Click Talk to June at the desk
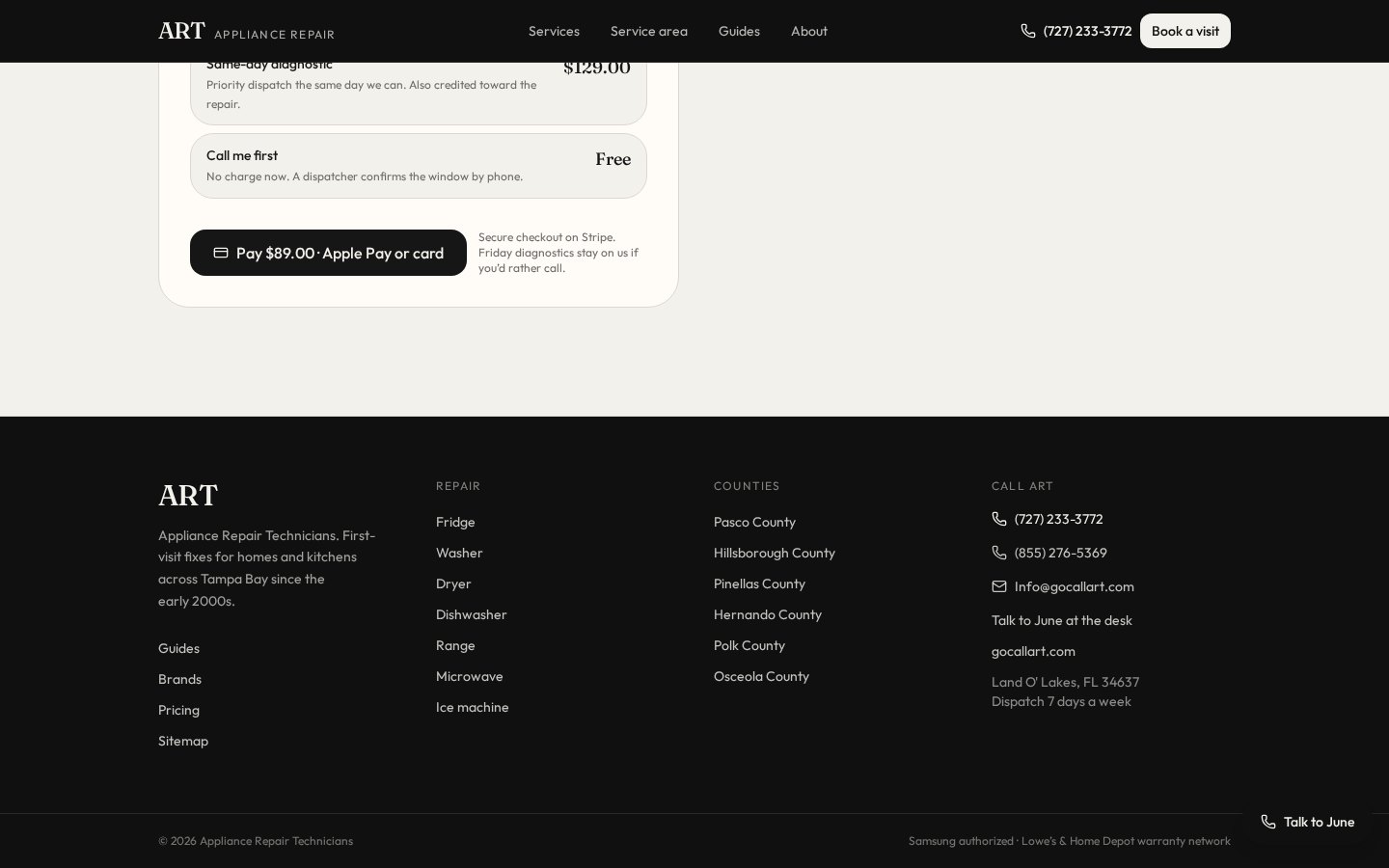Viewport: 1389px width, 868px height. click(1062, 620)
